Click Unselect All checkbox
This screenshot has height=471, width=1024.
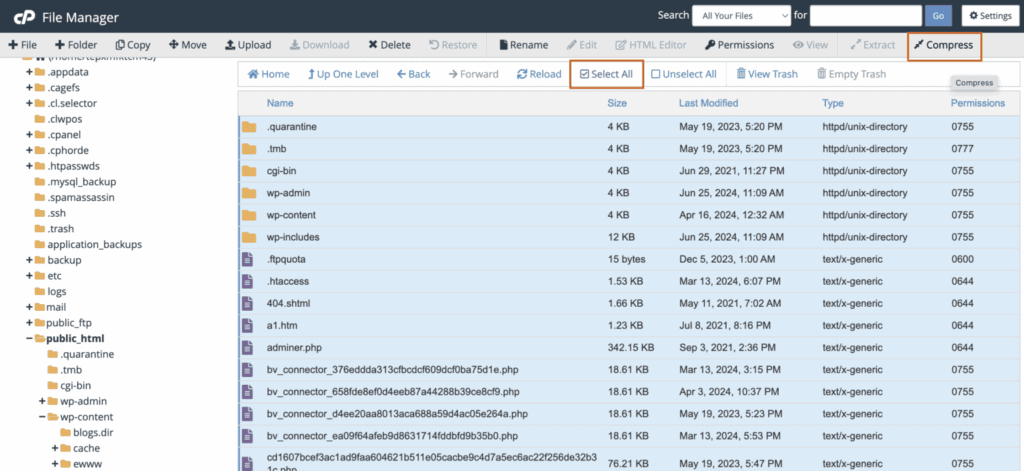tap(684, 74)
